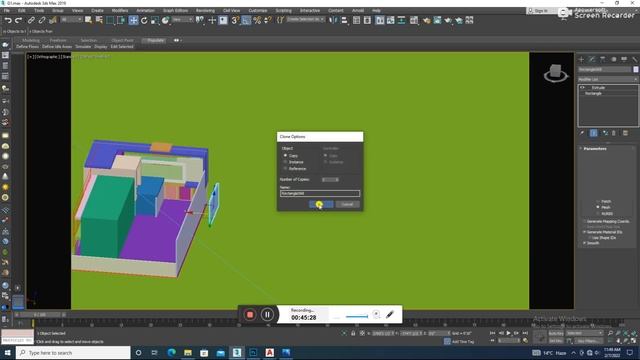Screen dimensions: 640x360
Task: Select the Select and Link tool
Action: [31, 20]
